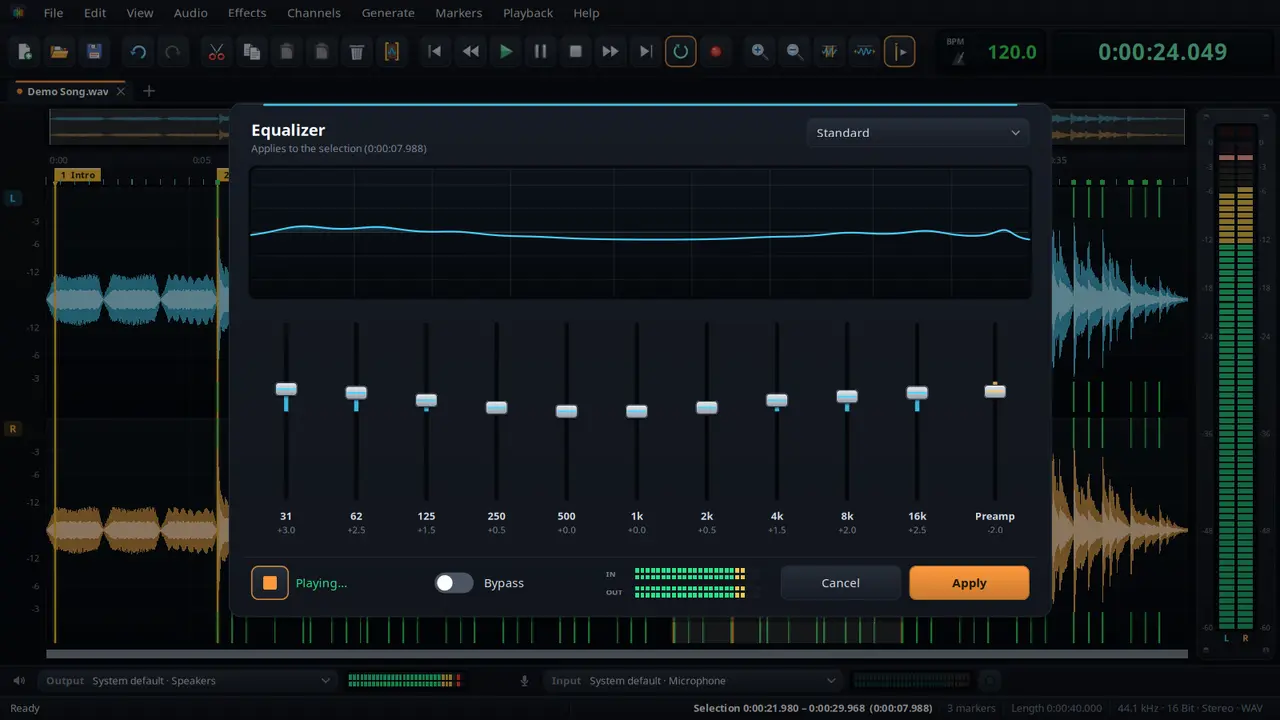The width and height of the screenshot is (1280, 720).
Task: Toggle the R channel button
Action: [x=13, y=429]
